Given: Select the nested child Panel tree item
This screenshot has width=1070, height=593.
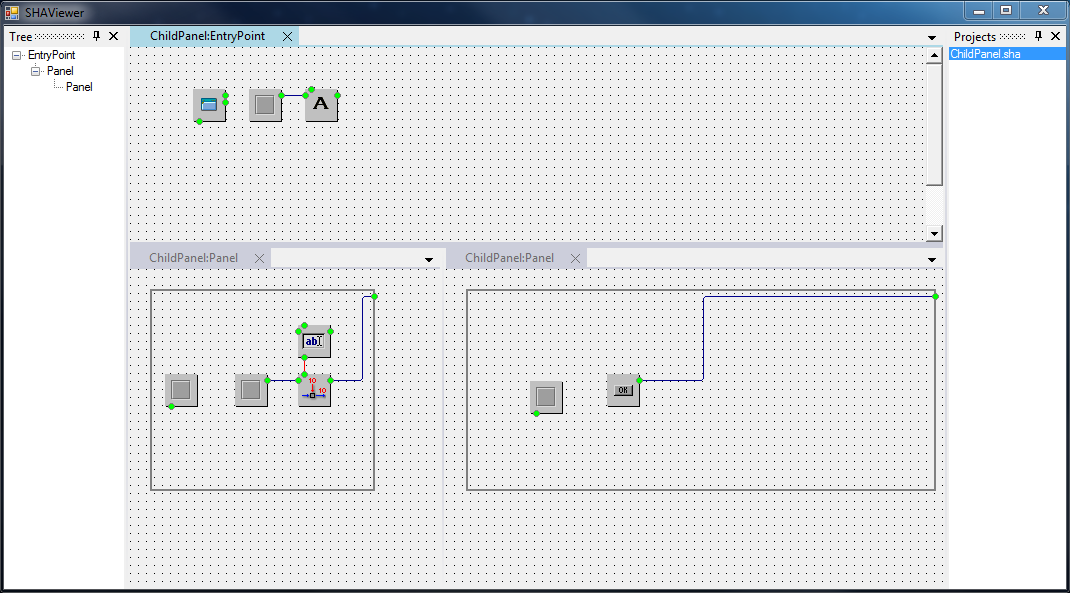Looking at the screenshot, I should (x=79, y=87).
